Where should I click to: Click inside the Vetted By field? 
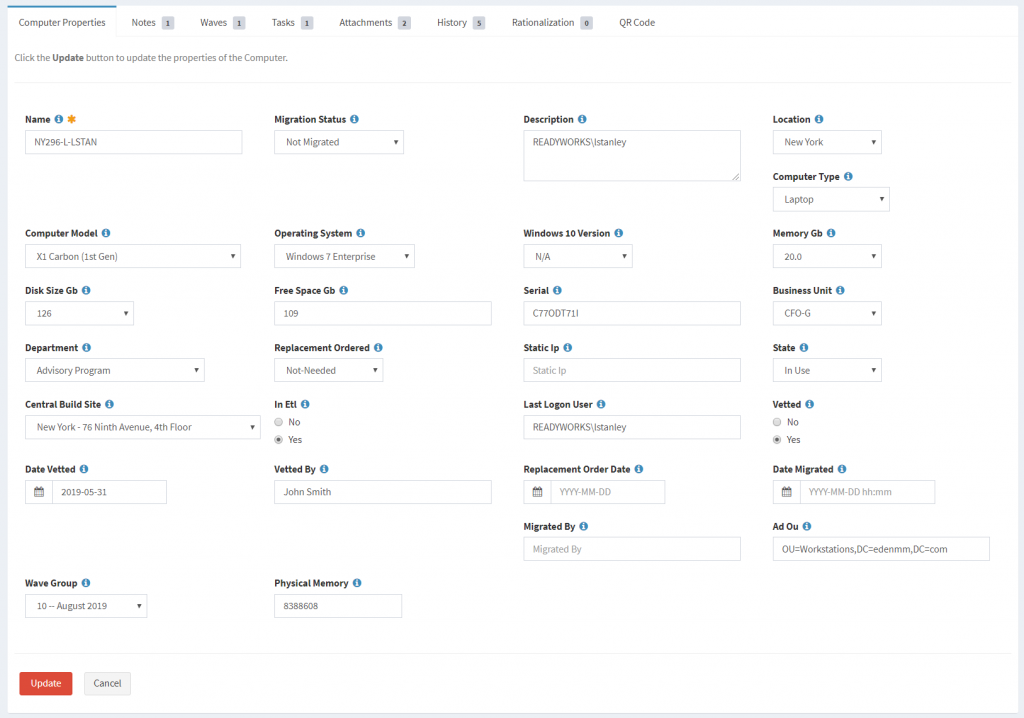pos(382,491)
